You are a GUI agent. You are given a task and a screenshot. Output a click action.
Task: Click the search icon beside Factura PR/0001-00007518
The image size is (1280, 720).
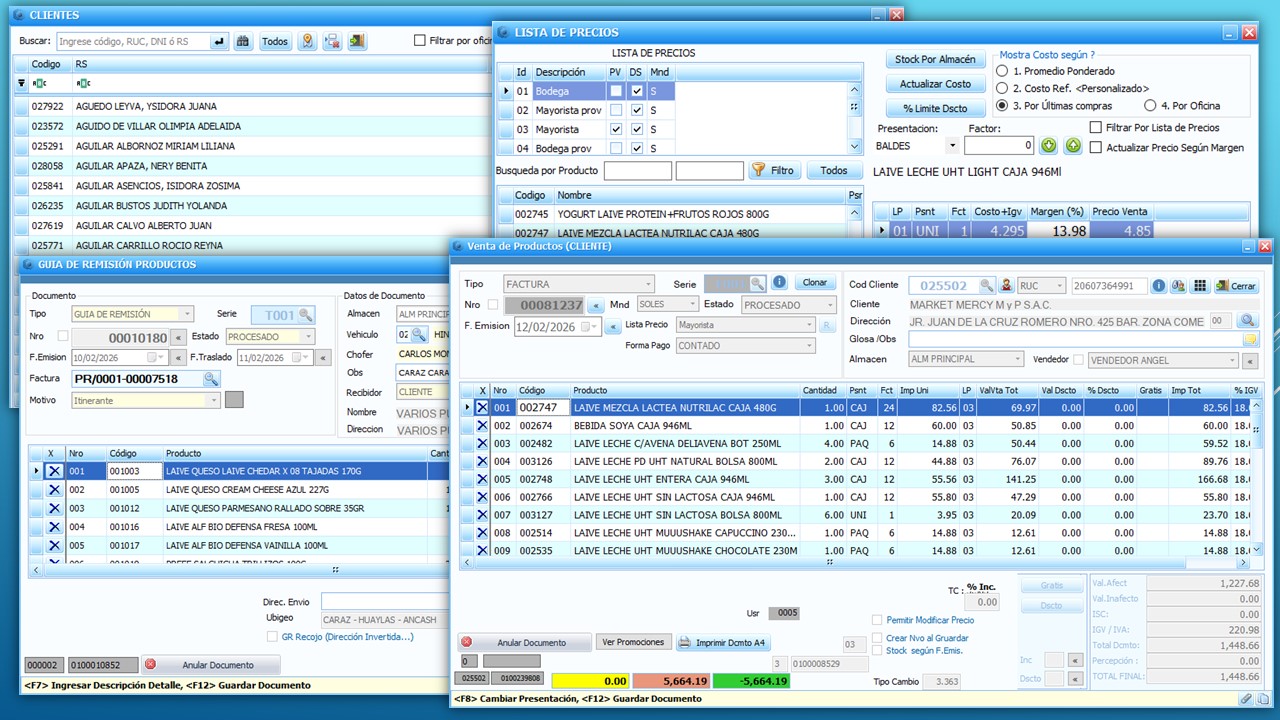click(211, 379)
